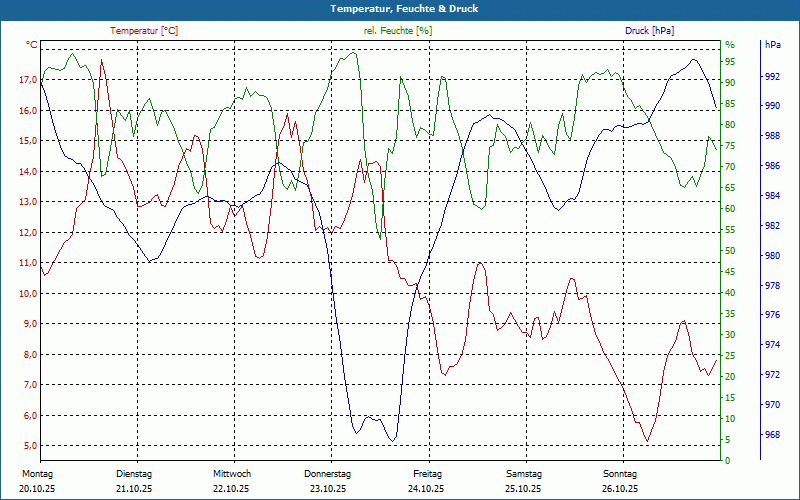Screen dimensions: 800x500
Task: Click the date "22.10.25"
Action: click(x=231, y=489)
